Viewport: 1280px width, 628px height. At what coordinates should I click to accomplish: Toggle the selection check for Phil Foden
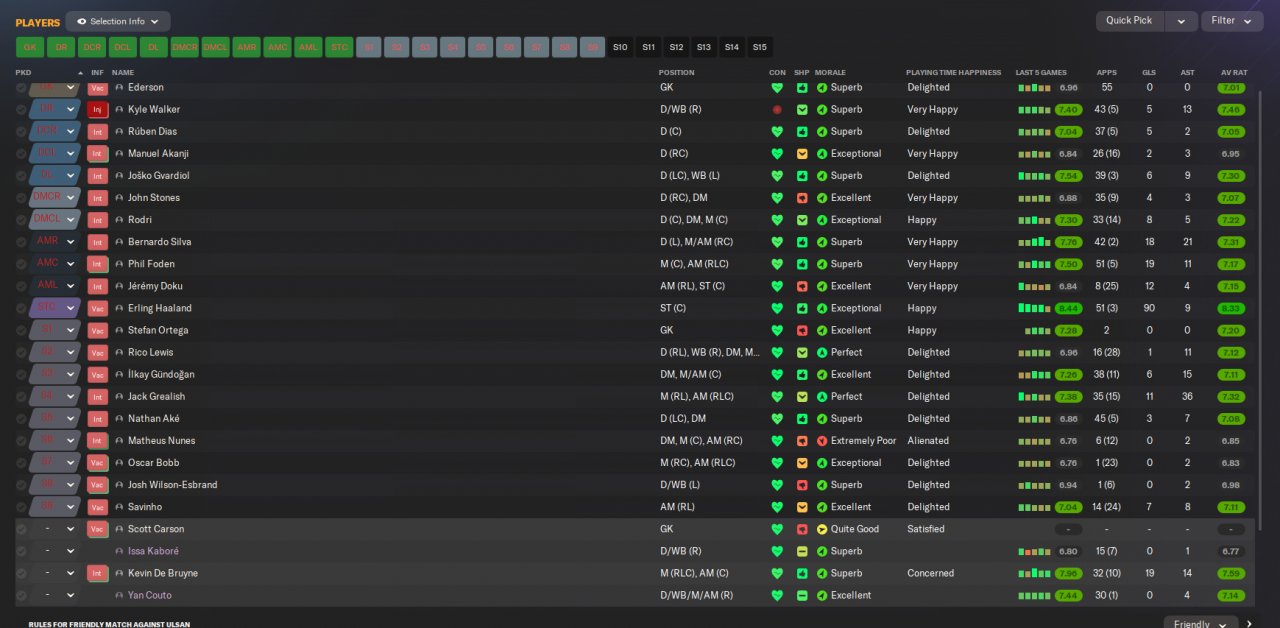pyautogui.click(x=21, y=264)
